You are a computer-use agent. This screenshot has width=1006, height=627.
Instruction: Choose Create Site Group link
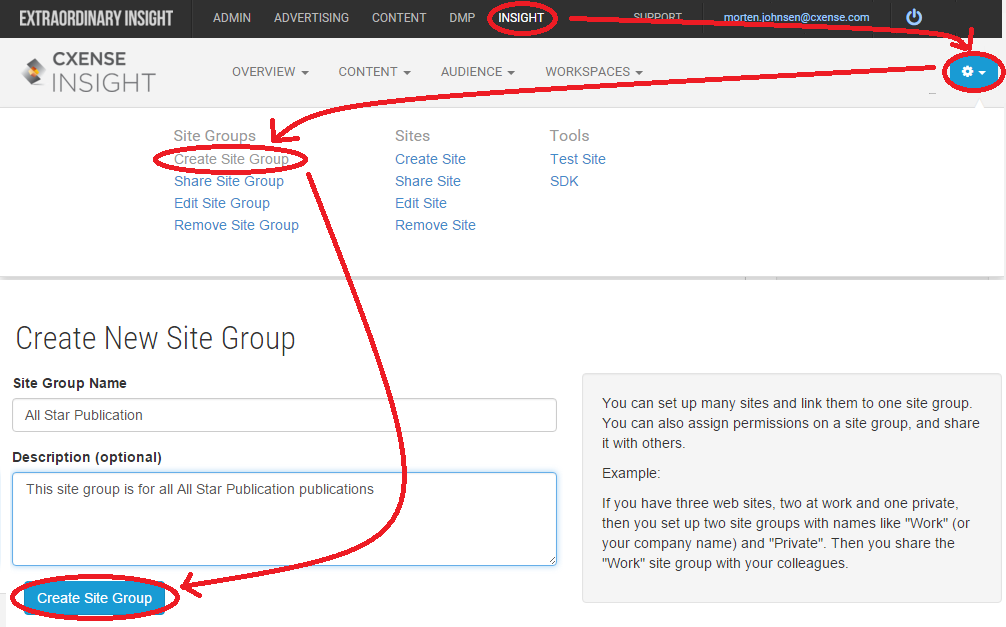[231, 159]
